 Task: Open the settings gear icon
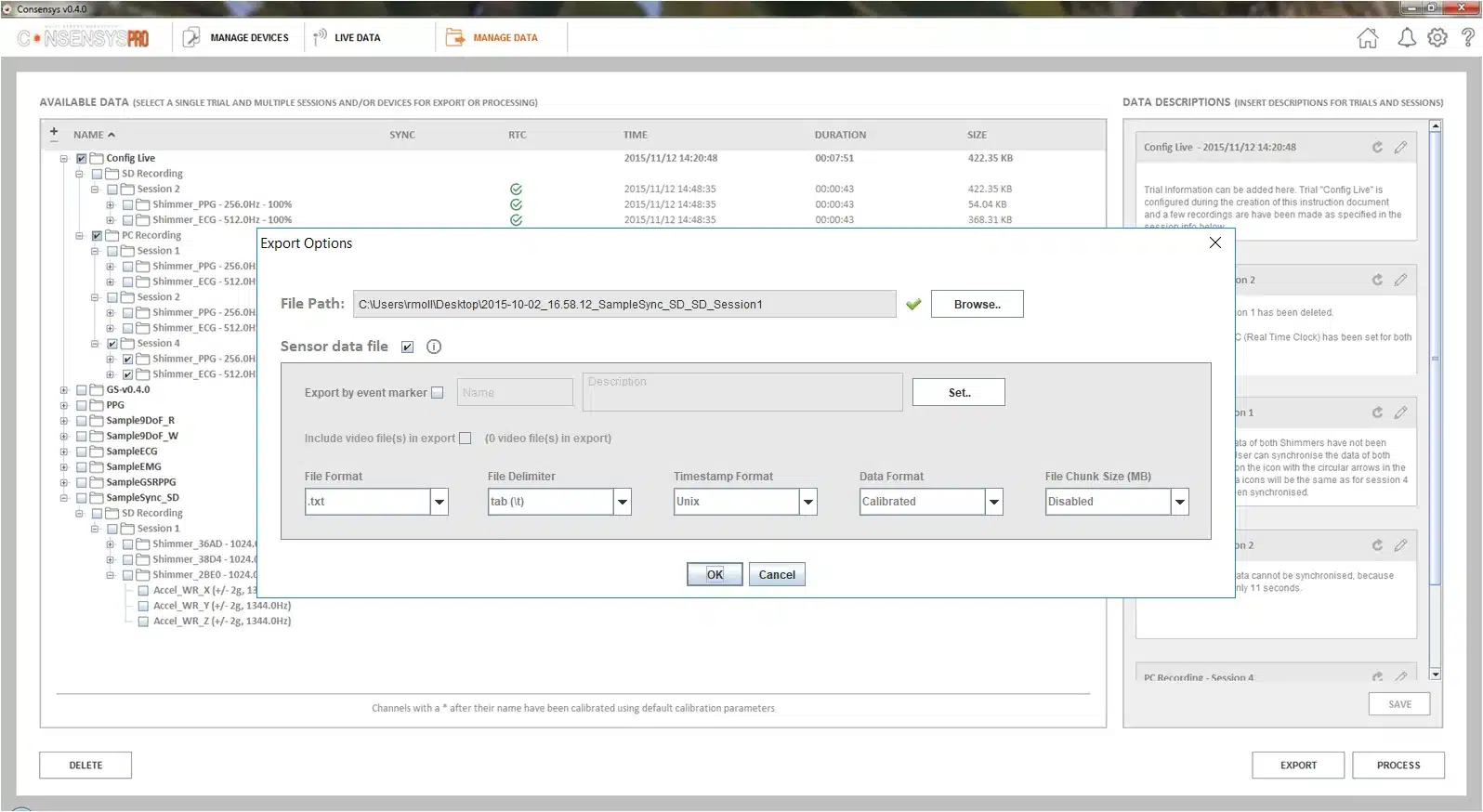click(1437, 38)
